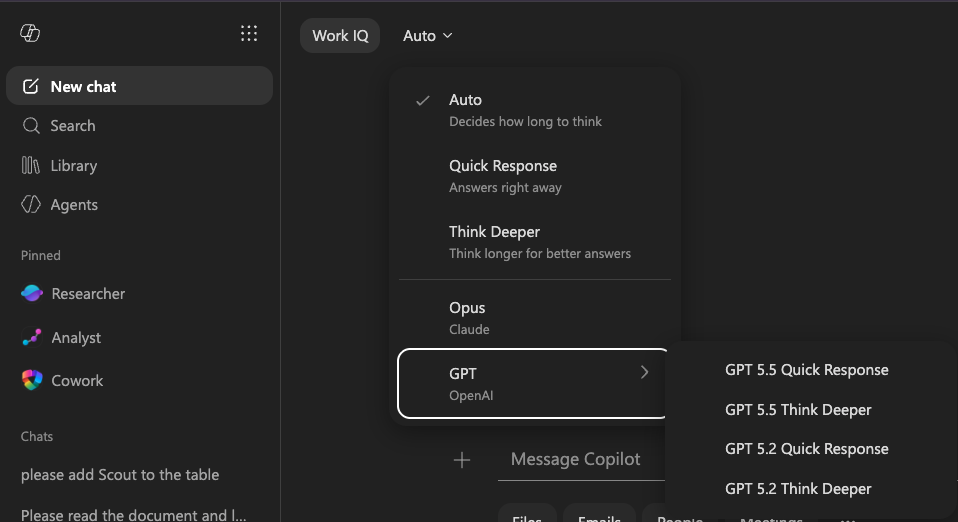Click the Analyst agent icon
The height and width of the screenshot is (522, 958).
32,337
